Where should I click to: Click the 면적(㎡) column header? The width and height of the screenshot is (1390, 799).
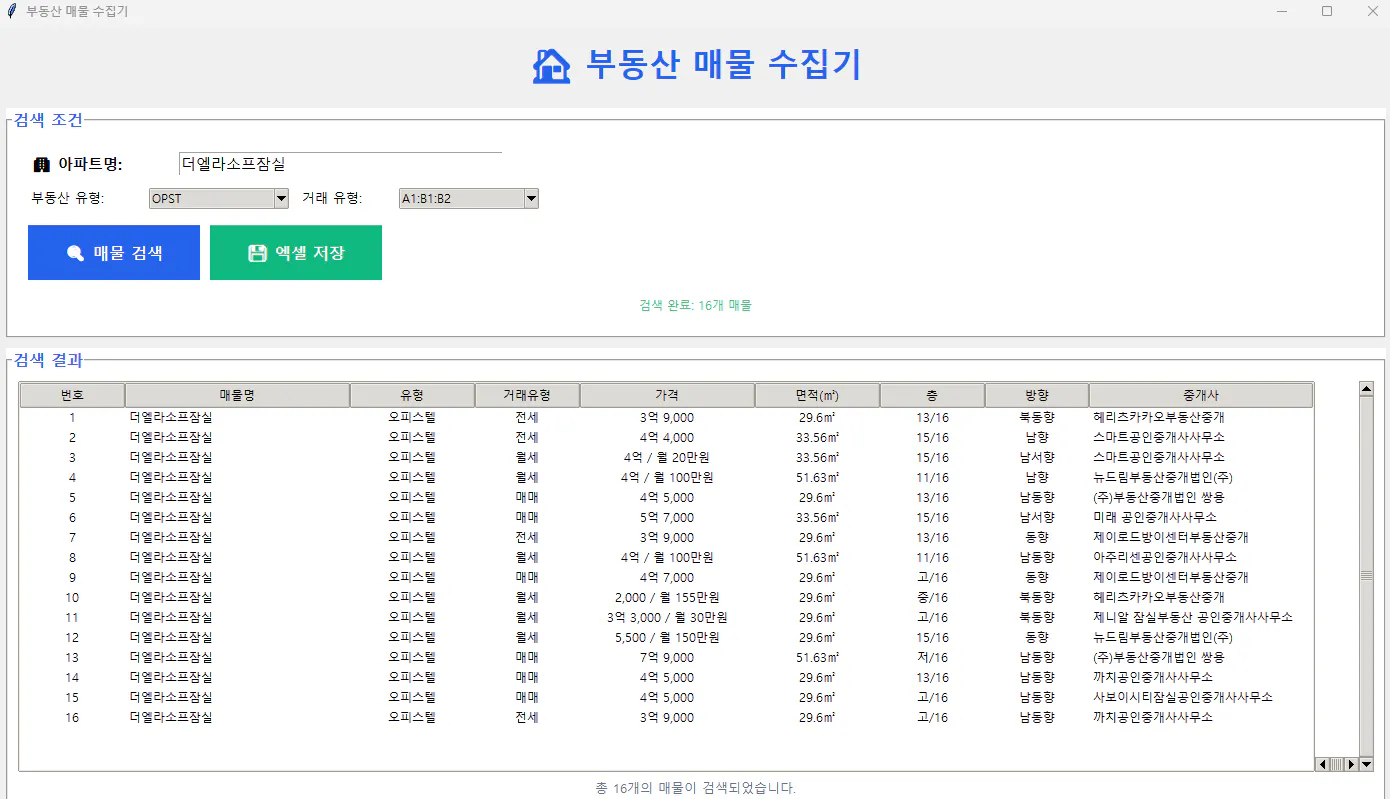(x=817, y=395)
